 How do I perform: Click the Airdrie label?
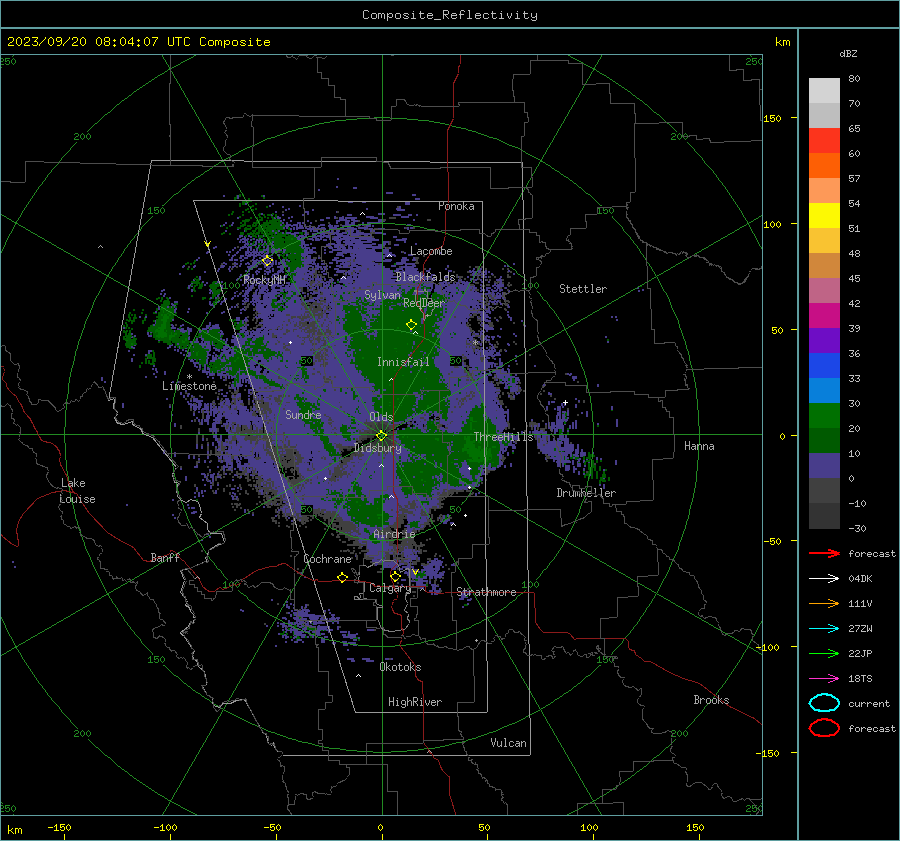(x=394, y=534)
